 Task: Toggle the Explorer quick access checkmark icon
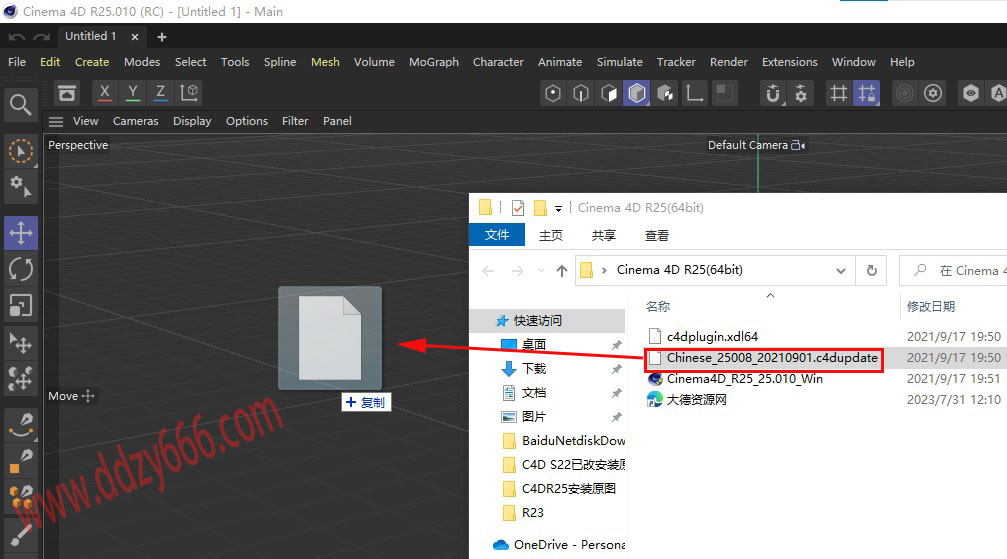518,208
